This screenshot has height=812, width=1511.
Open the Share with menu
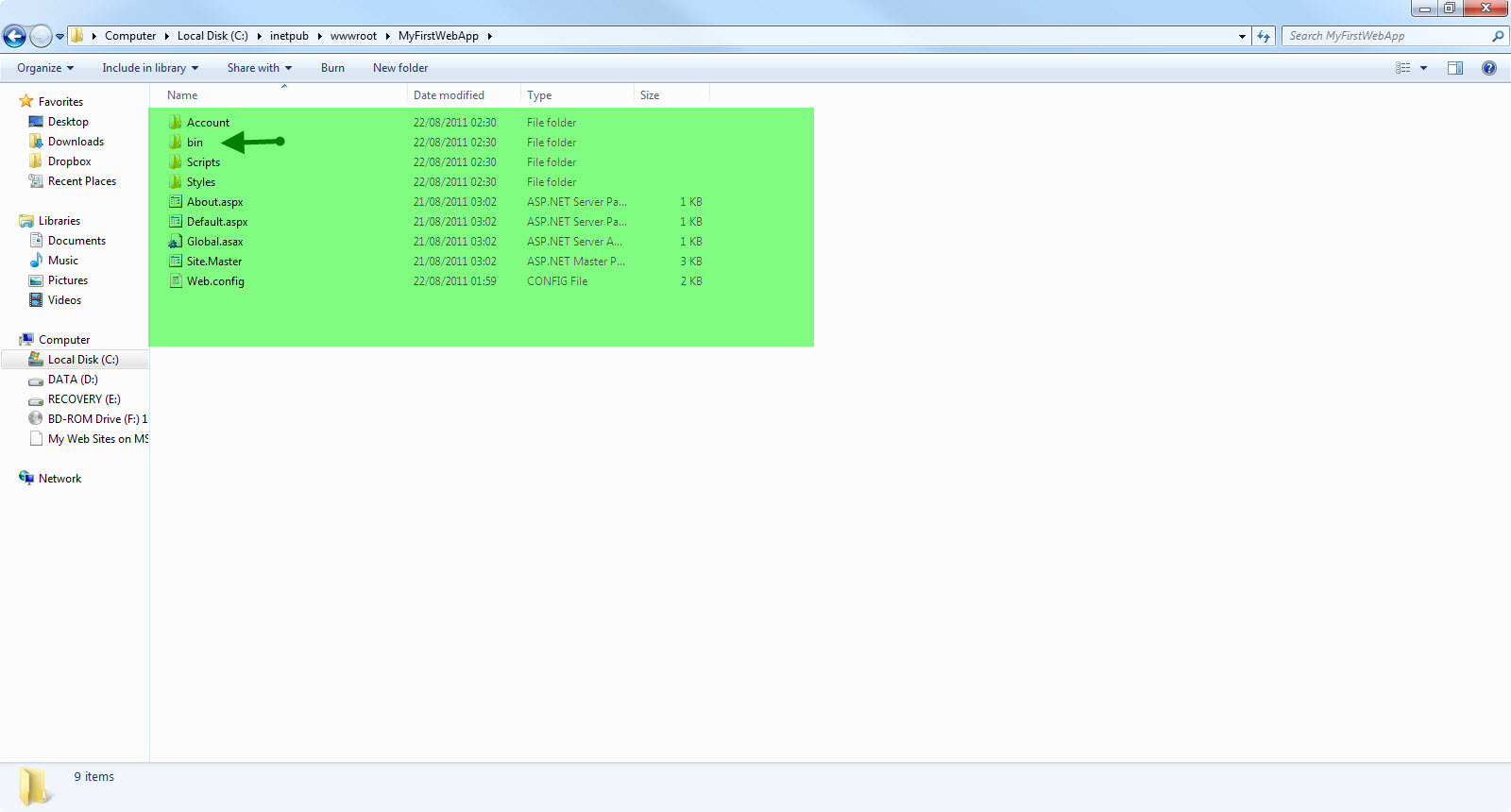tap(260, 68)
